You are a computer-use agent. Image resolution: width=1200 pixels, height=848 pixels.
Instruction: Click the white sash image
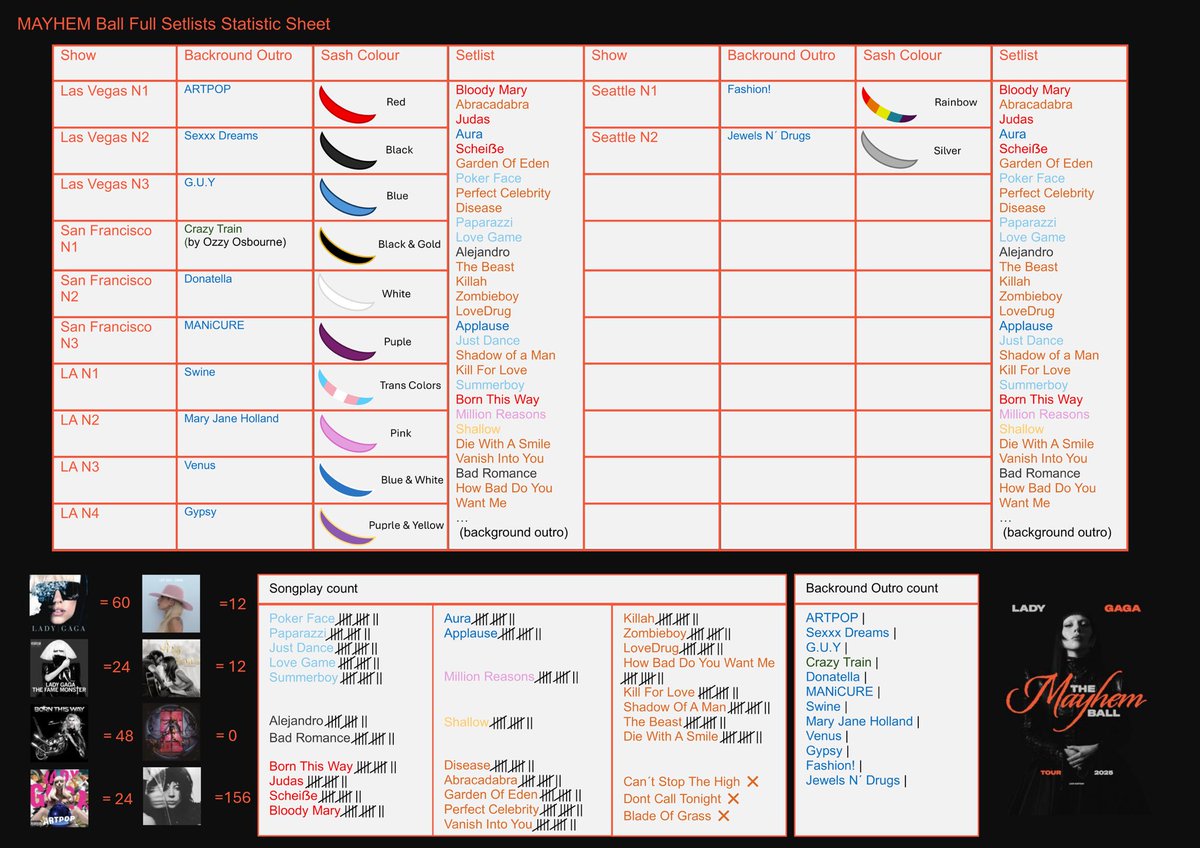click(347, 293)
